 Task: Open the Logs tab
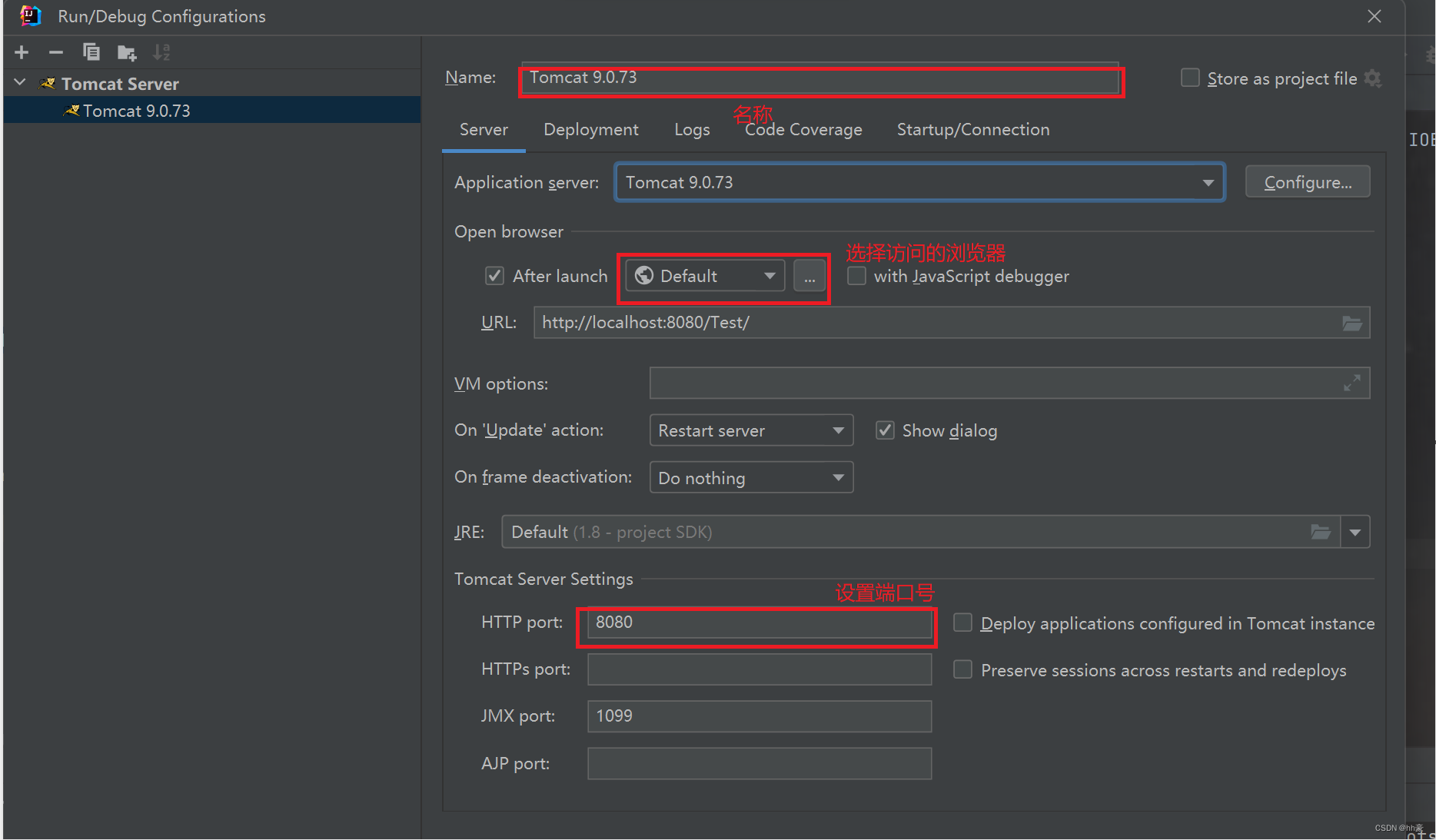[x=692, y=130]
